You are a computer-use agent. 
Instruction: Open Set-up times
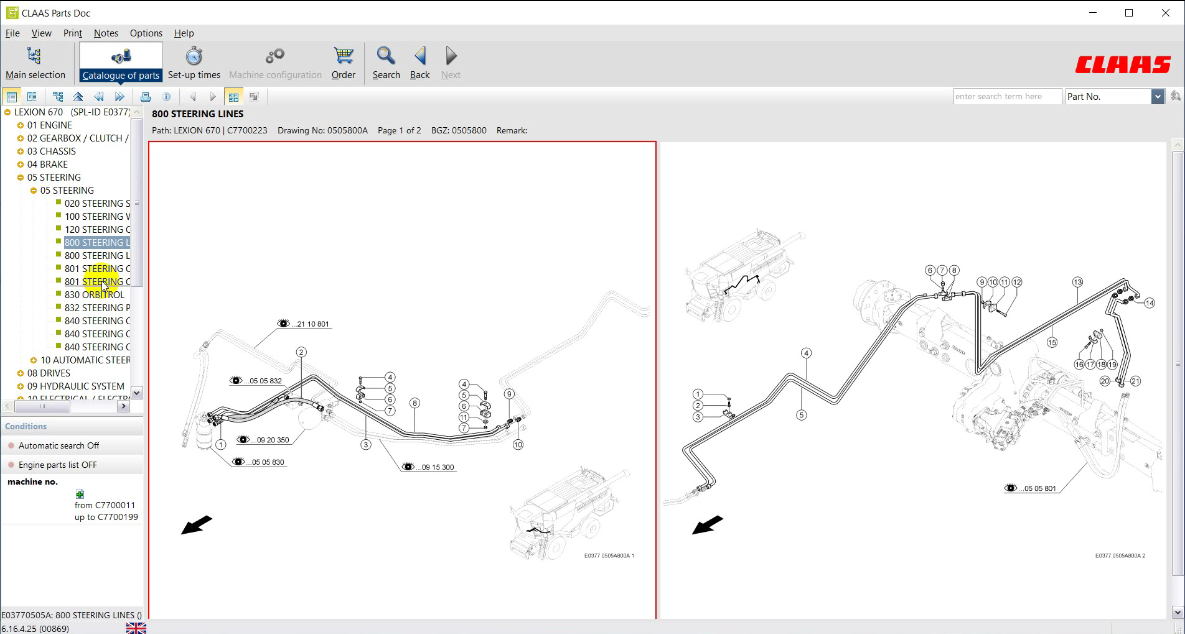[194, 62]
